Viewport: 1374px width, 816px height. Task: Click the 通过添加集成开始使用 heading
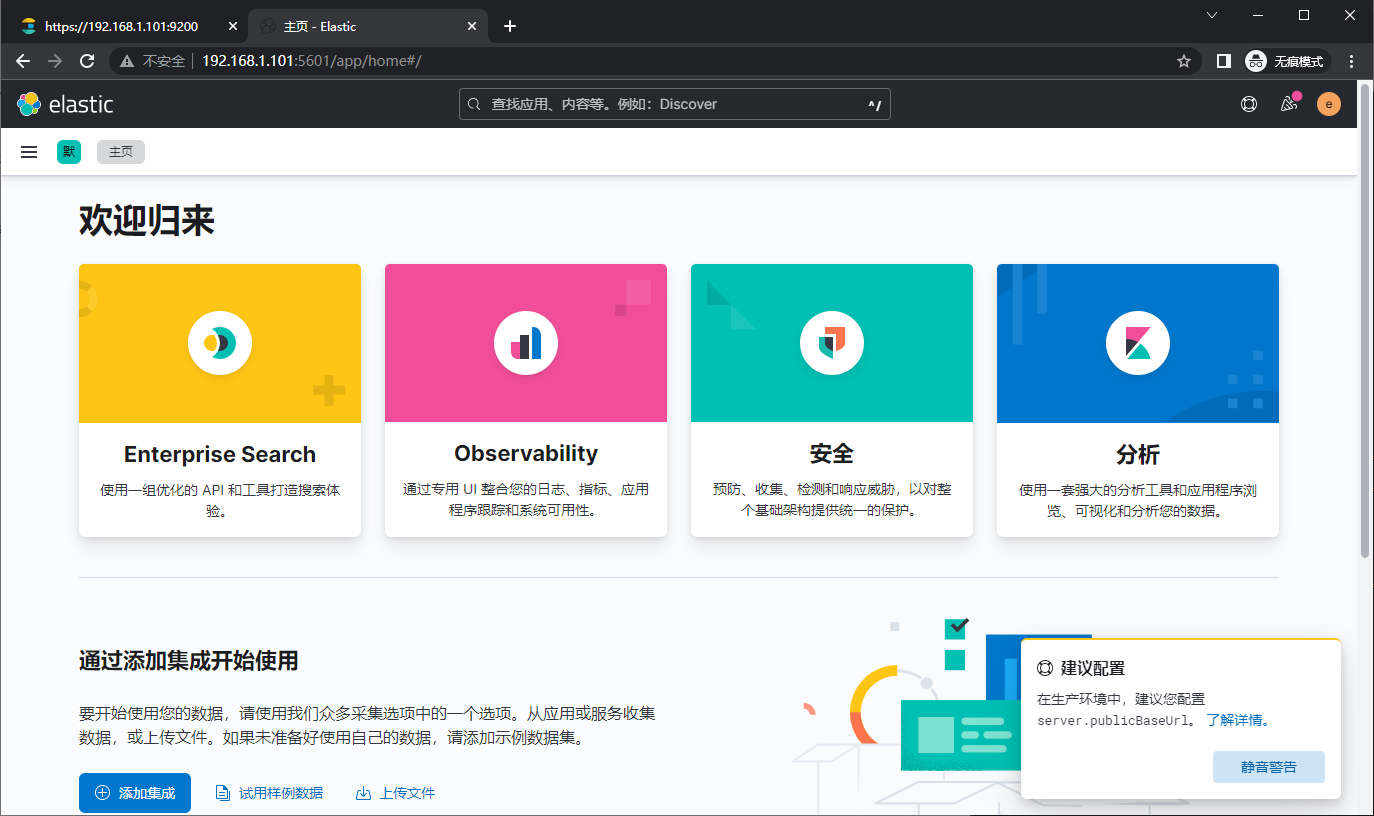pyautogui.click(x=189, y=661)
